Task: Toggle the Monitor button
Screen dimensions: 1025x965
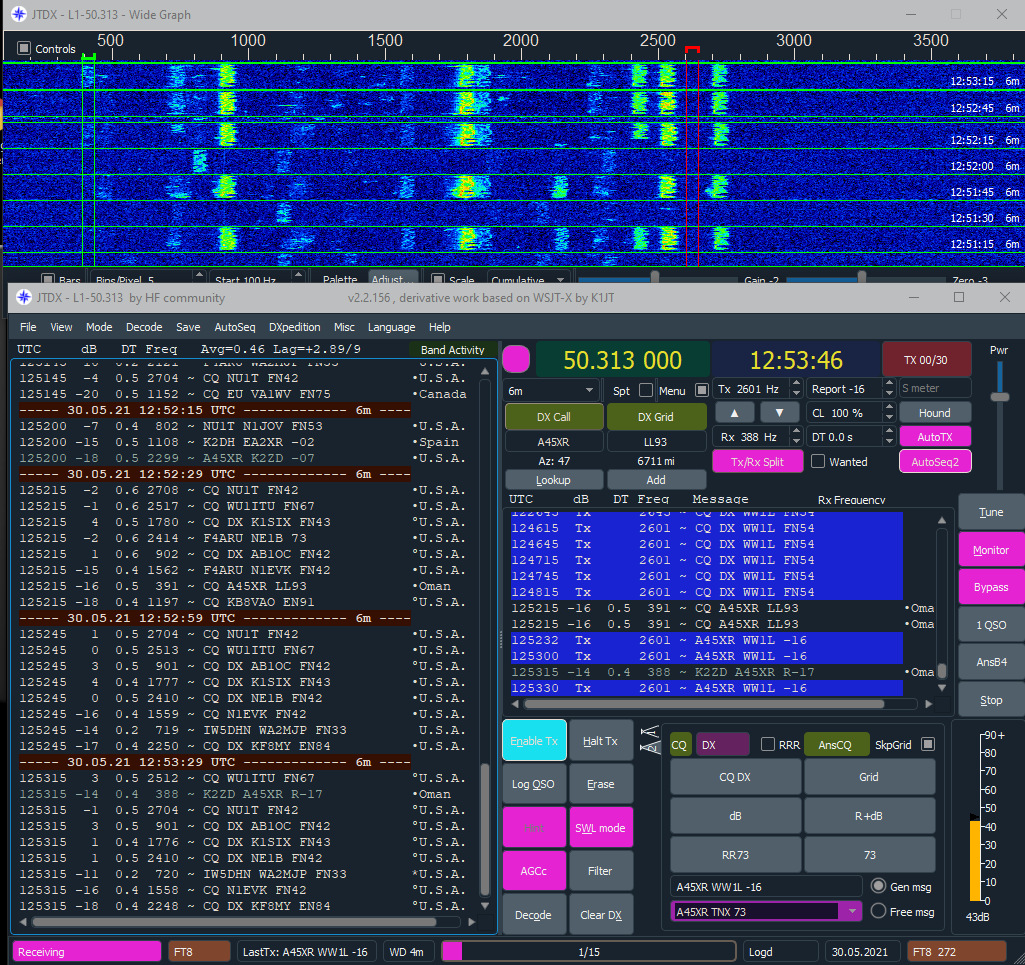Action: coord(991,550)
